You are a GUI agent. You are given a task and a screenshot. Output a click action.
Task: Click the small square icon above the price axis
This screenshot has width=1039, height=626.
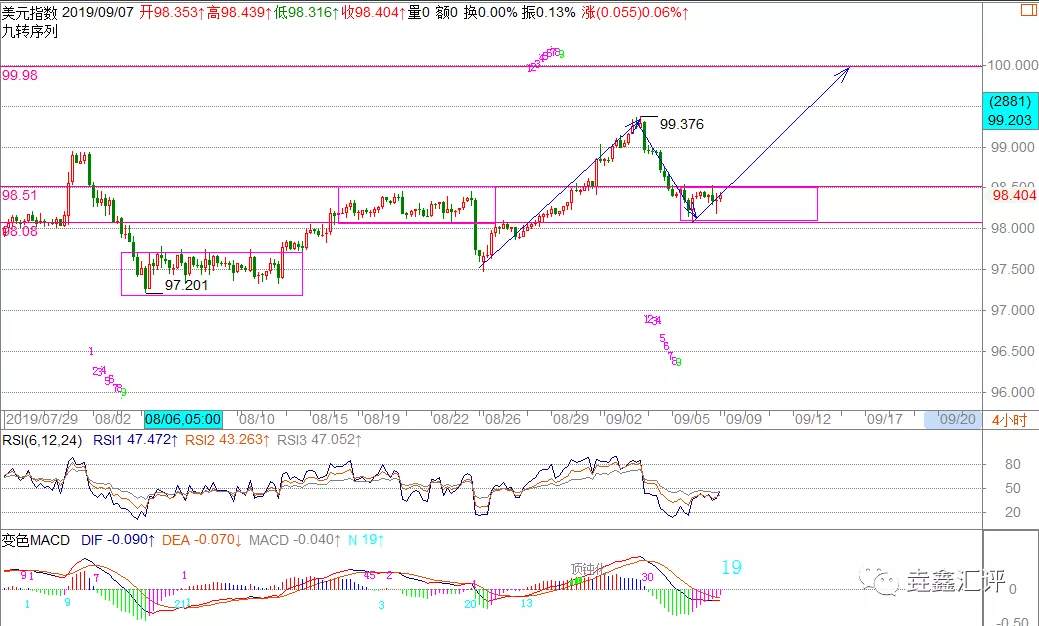point(1030,9)
